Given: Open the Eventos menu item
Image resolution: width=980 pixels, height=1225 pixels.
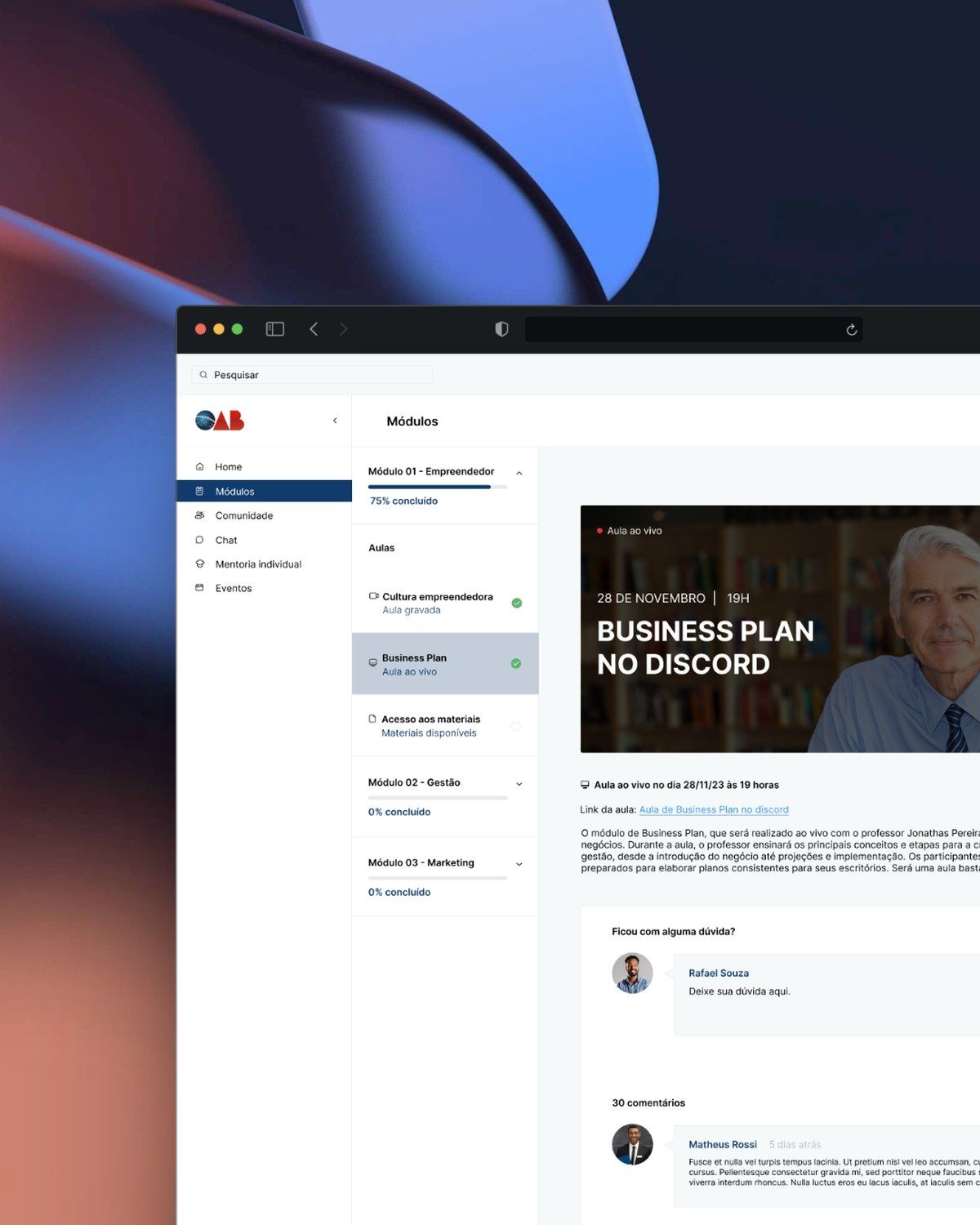Looking at the screenshot, I should click(264, 588).
